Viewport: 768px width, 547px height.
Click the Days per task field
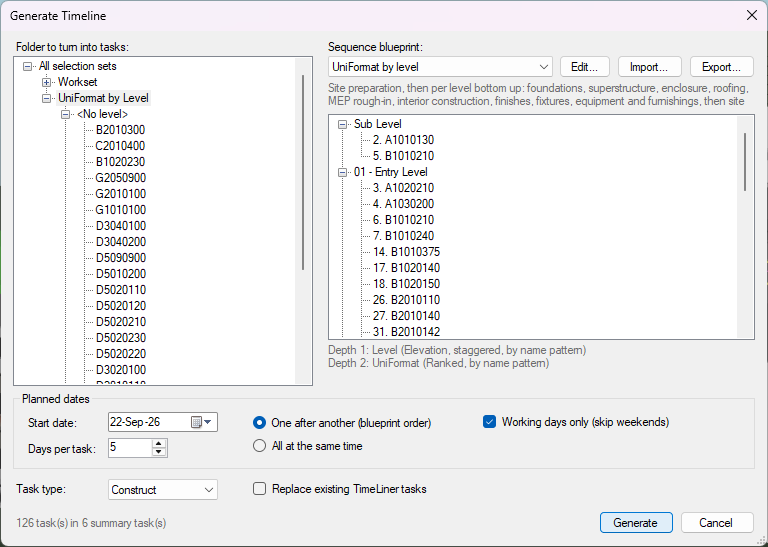[130, 448]
